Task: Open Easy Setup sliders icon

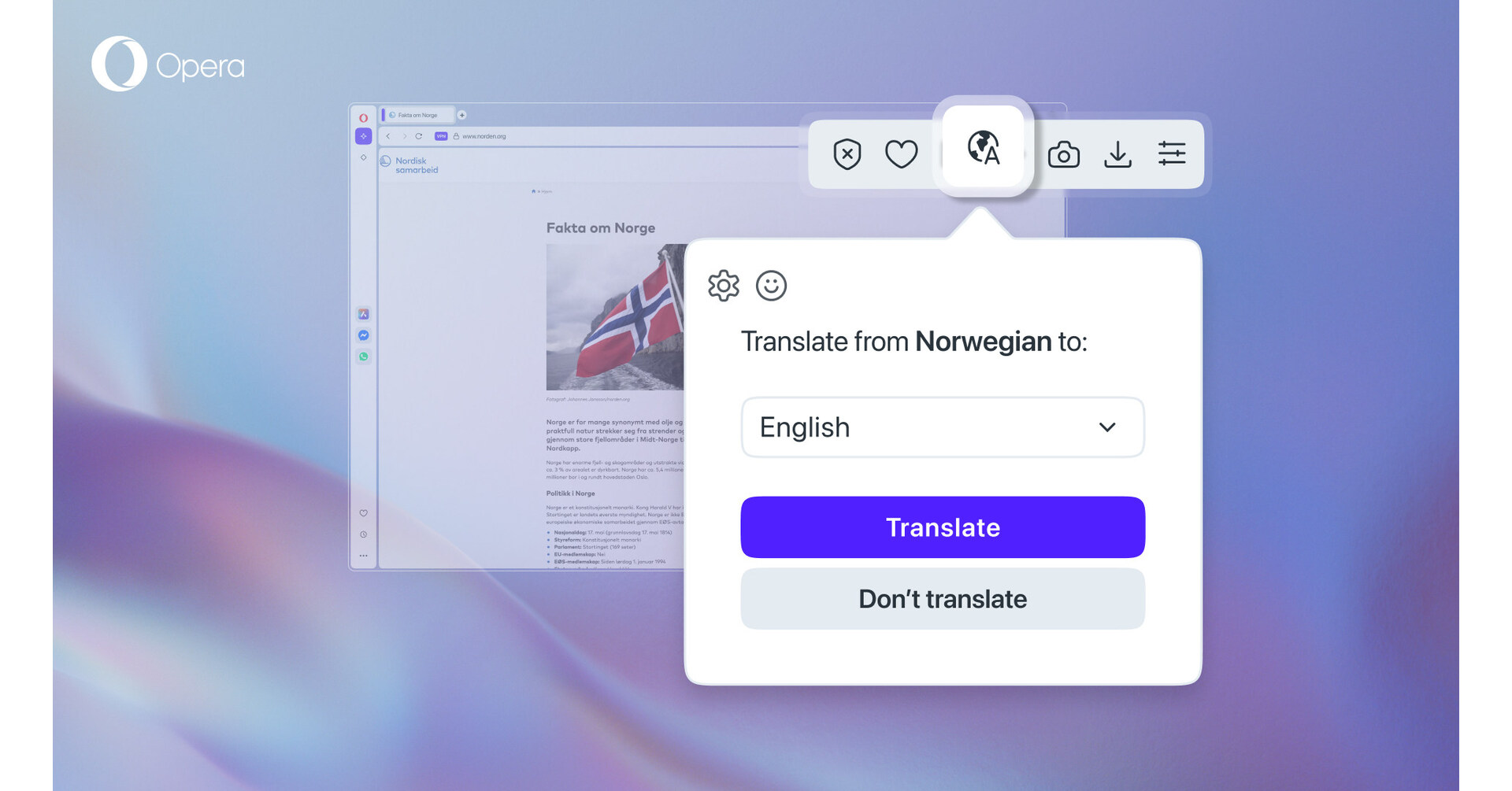Action: (x=1172, y=154)
